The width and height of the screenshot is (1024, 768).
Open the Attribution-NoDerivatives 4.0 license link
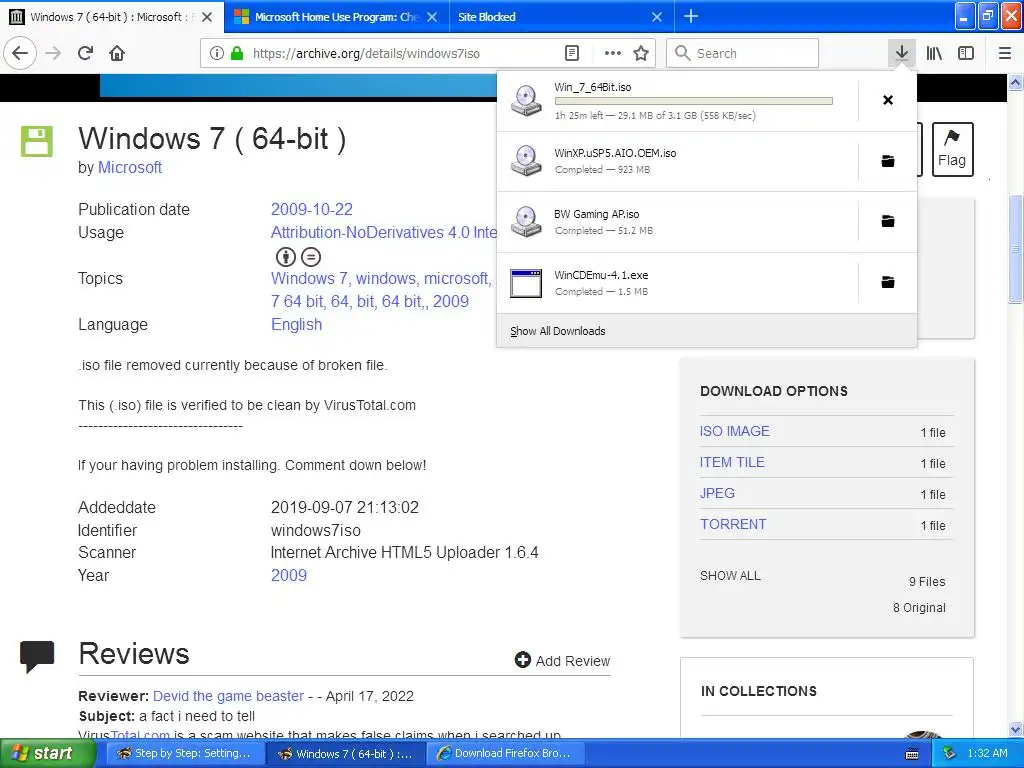click(x=384, y=232)
